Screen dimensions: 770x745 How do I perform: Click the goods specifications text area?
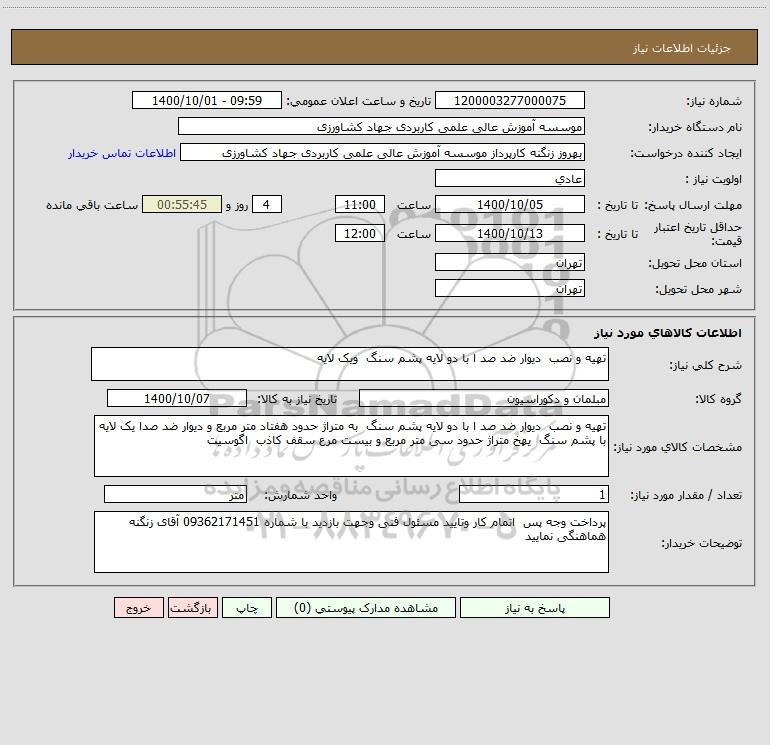point(351,446)
